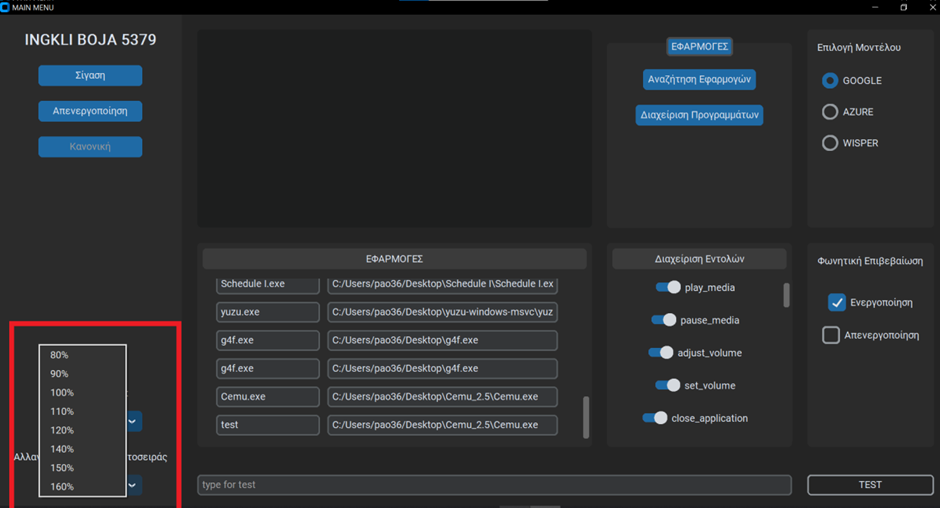The width and height of the screenshot is (940, 508).
Task: Choose 160% from the scale list
Action: (83, 486)
